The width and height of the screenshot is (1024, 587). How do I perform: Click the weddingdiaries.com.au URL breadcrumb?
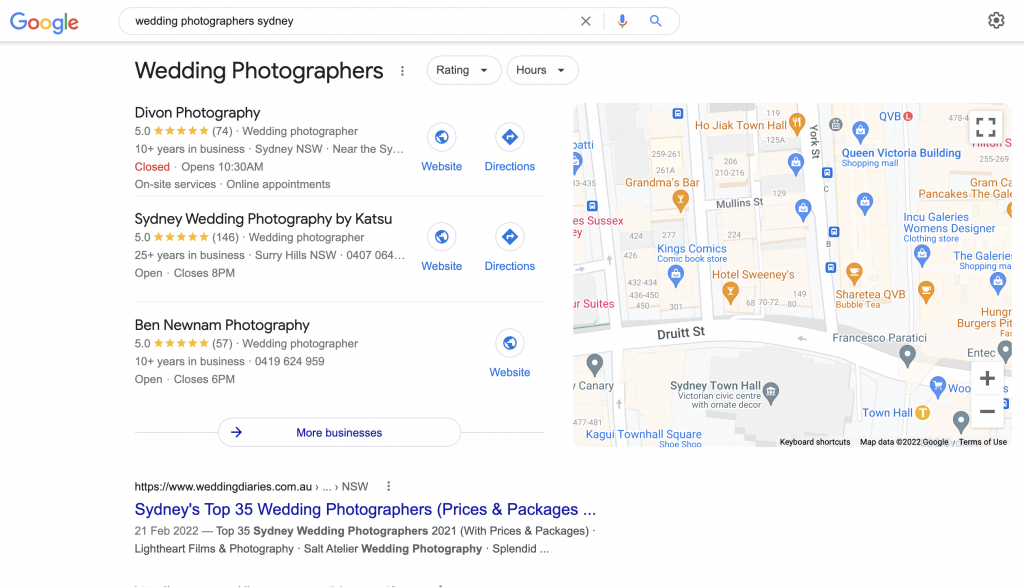coord(251,486)
